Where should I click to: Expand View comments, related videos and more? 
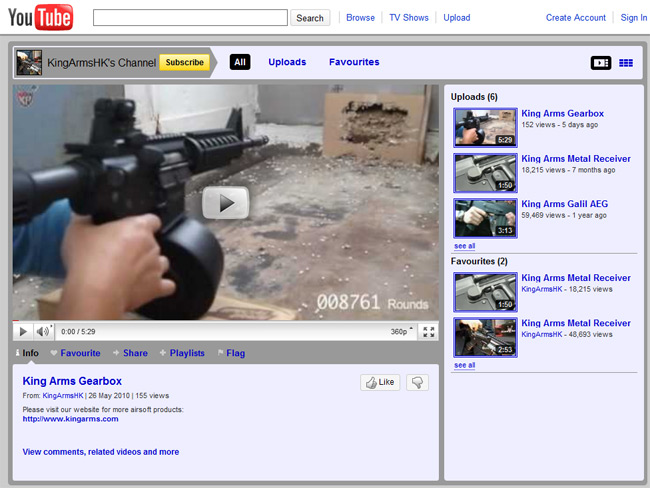(x=101, y=452)
